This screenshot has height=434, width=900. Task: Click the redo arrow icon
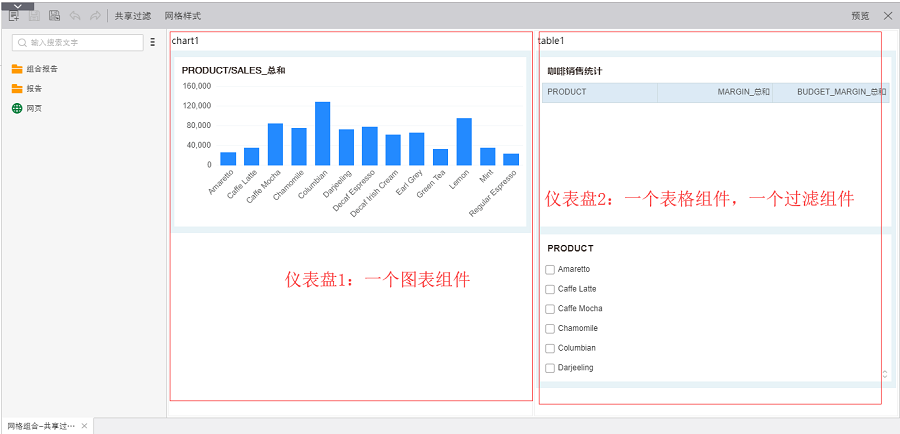tap(95, 16)
